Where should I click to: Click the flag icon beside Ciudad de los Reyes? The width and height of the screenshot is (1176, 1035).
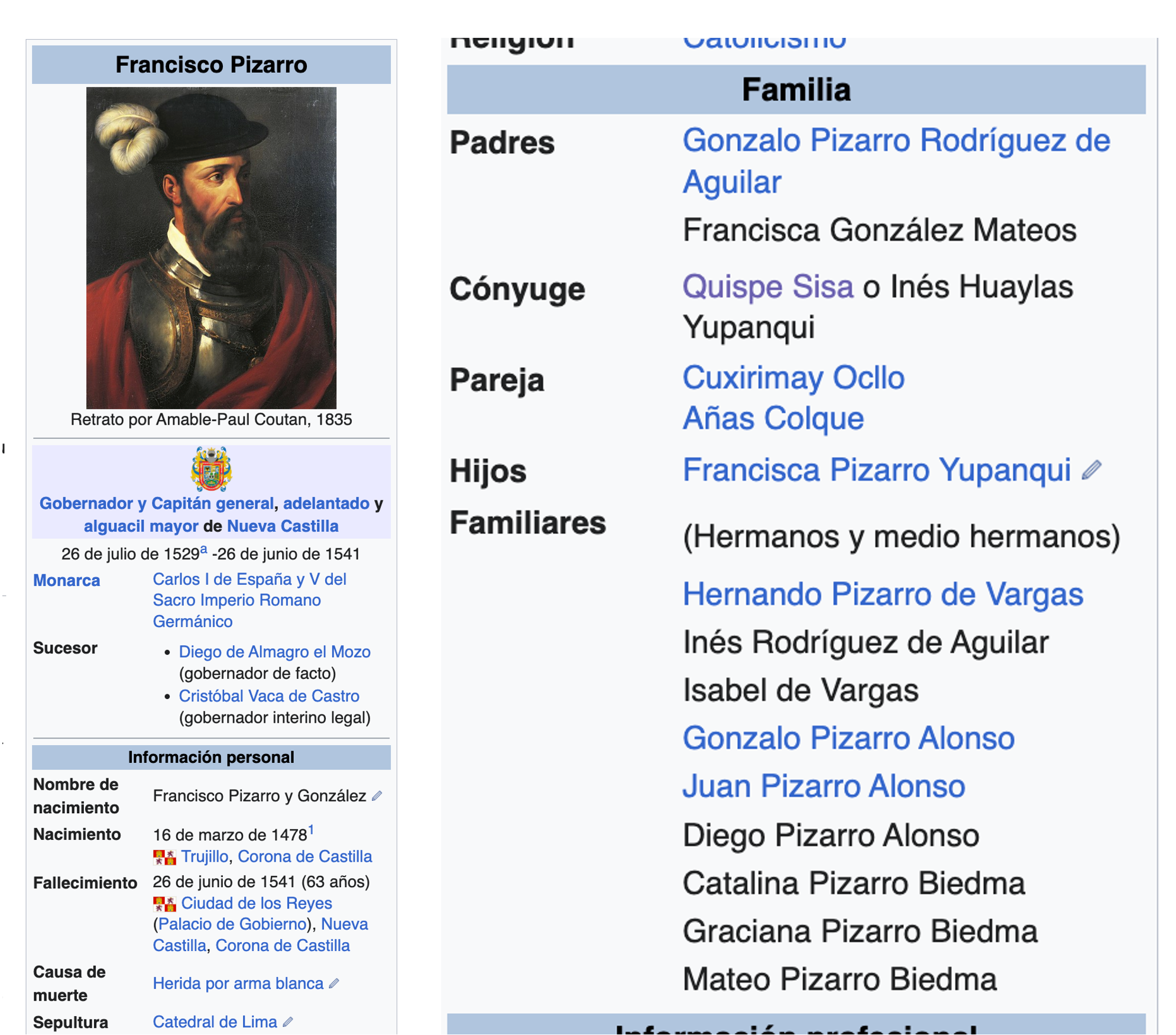[x=164, y=904]
